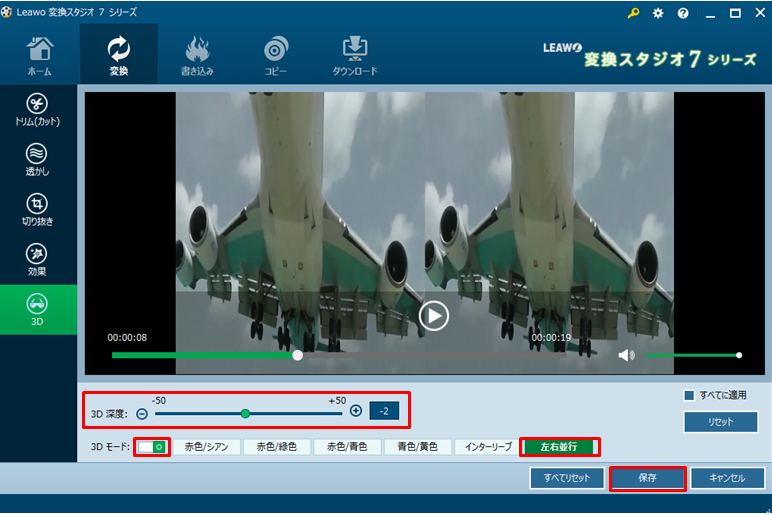Switch to the 変換 (Convert) tab
772x515 pixels.
(119, 56)
